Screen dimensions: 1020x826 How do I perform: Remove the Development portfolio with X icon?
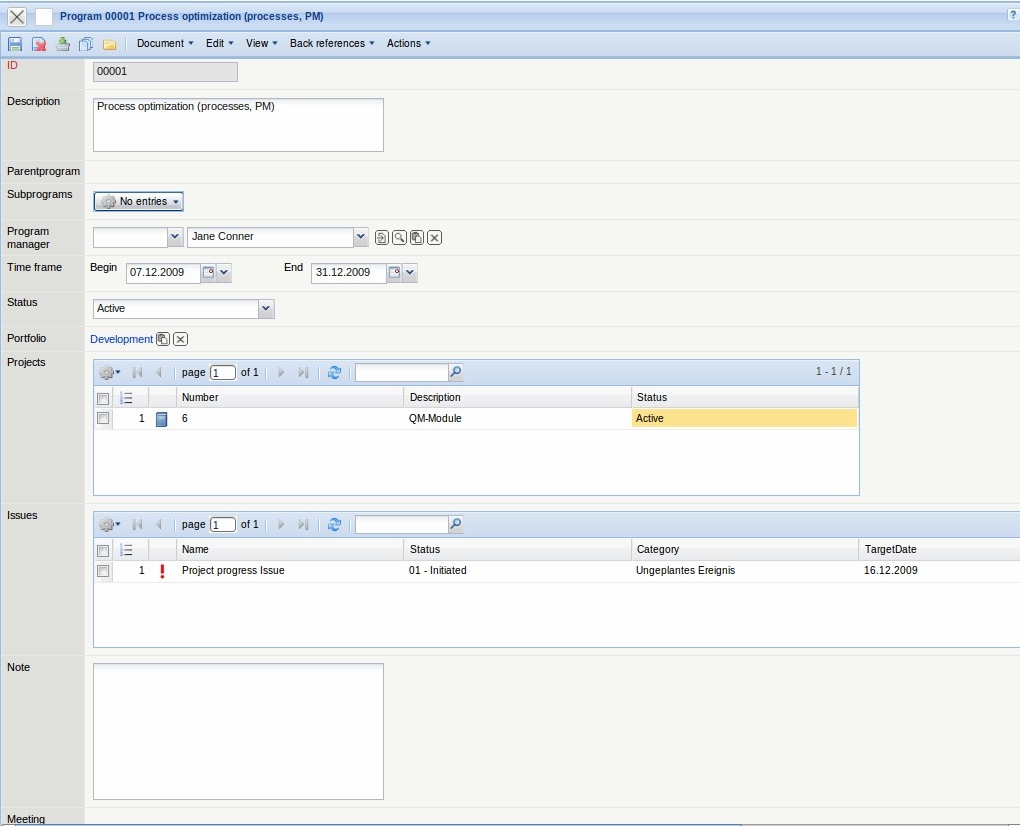pyautogui.click(x=181, y=339)
